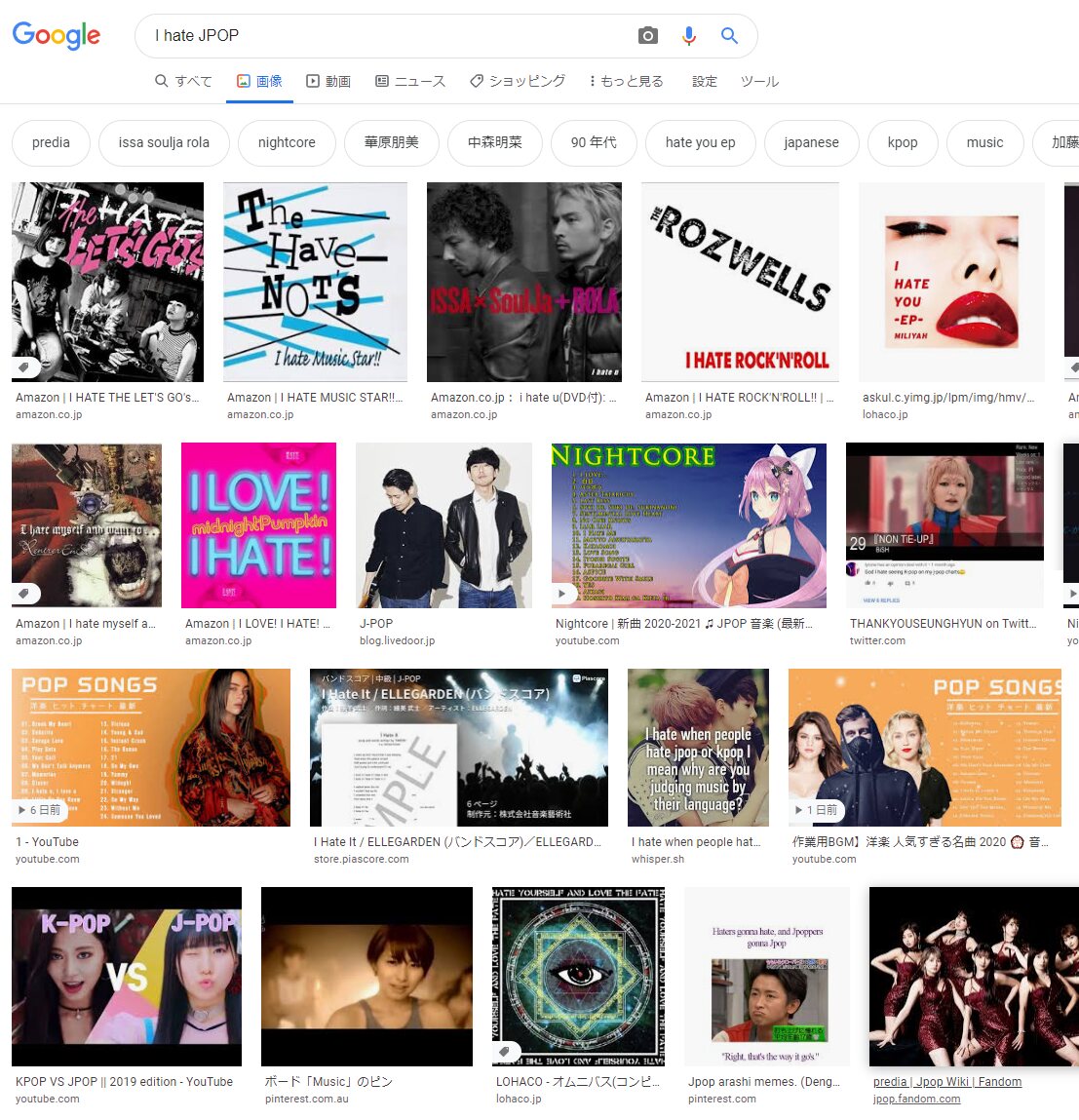The image size is (1079, 1120).
Task: Click product tag icon on HATE LET'S GO's image
Action: 25,367
